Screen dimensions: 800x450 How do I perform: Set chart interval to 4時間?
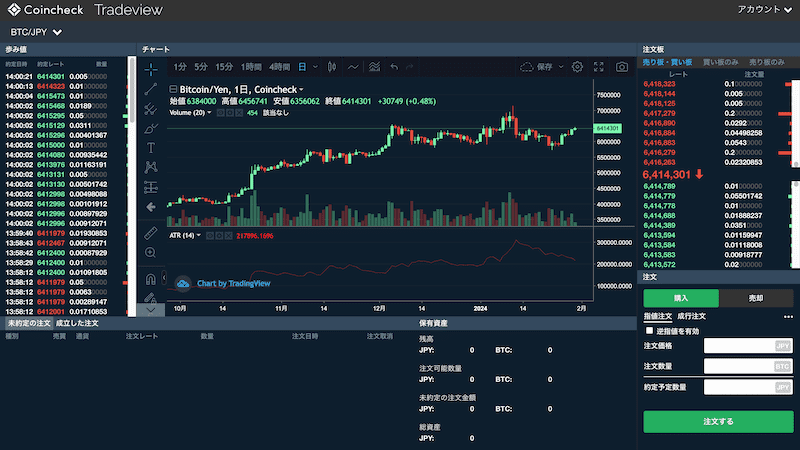pyautogui.click(x=280, y=67)
